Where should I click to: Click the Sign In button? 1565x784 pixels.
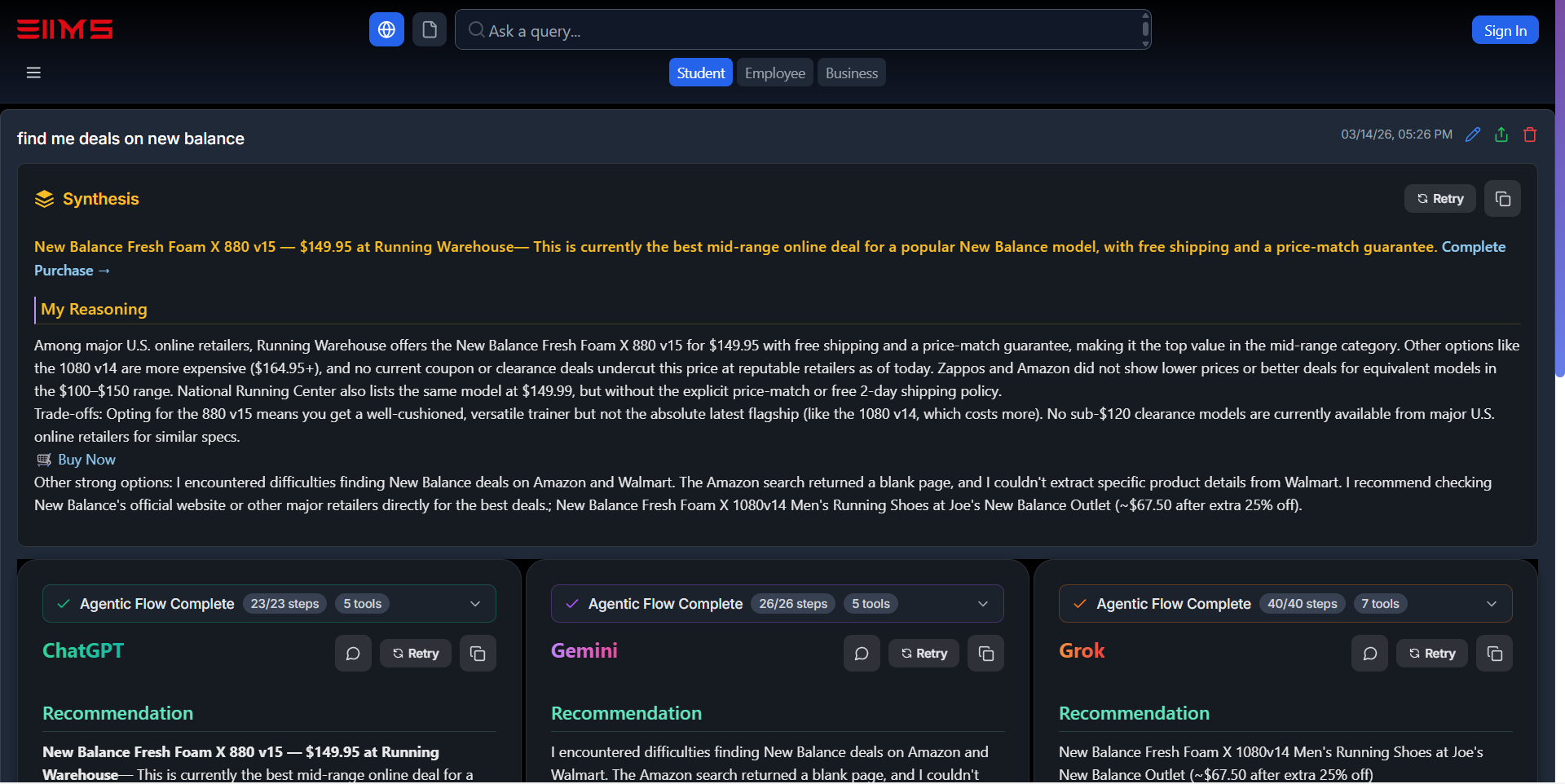click(x=1505, y=30)
